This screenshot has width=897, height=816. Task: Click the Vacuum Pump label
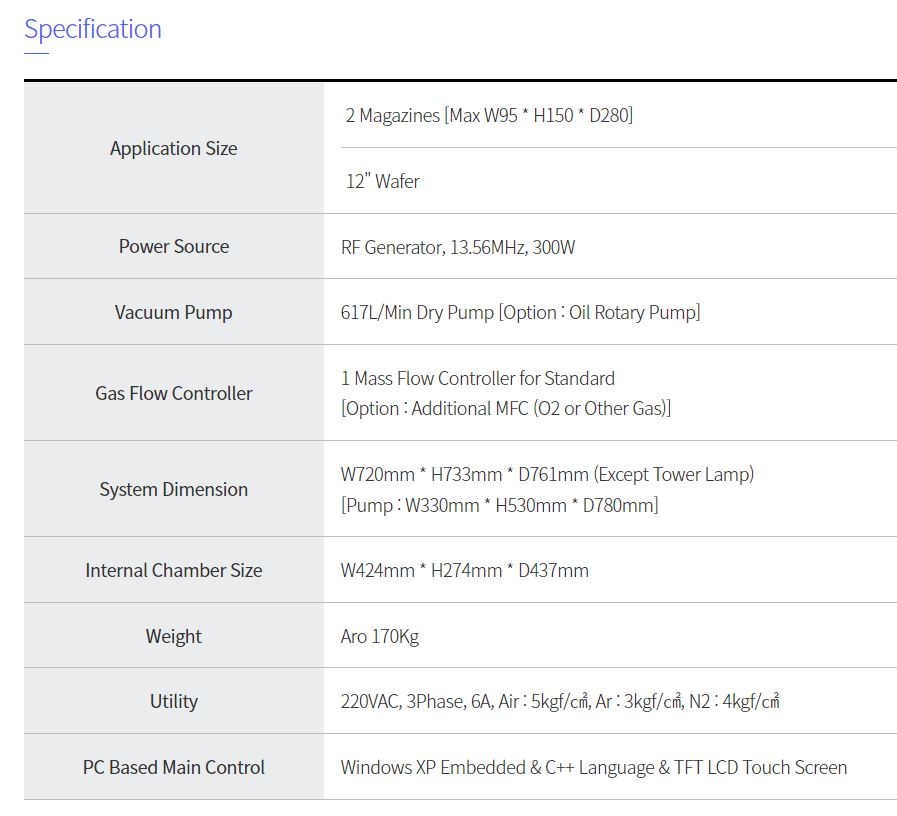174,312
